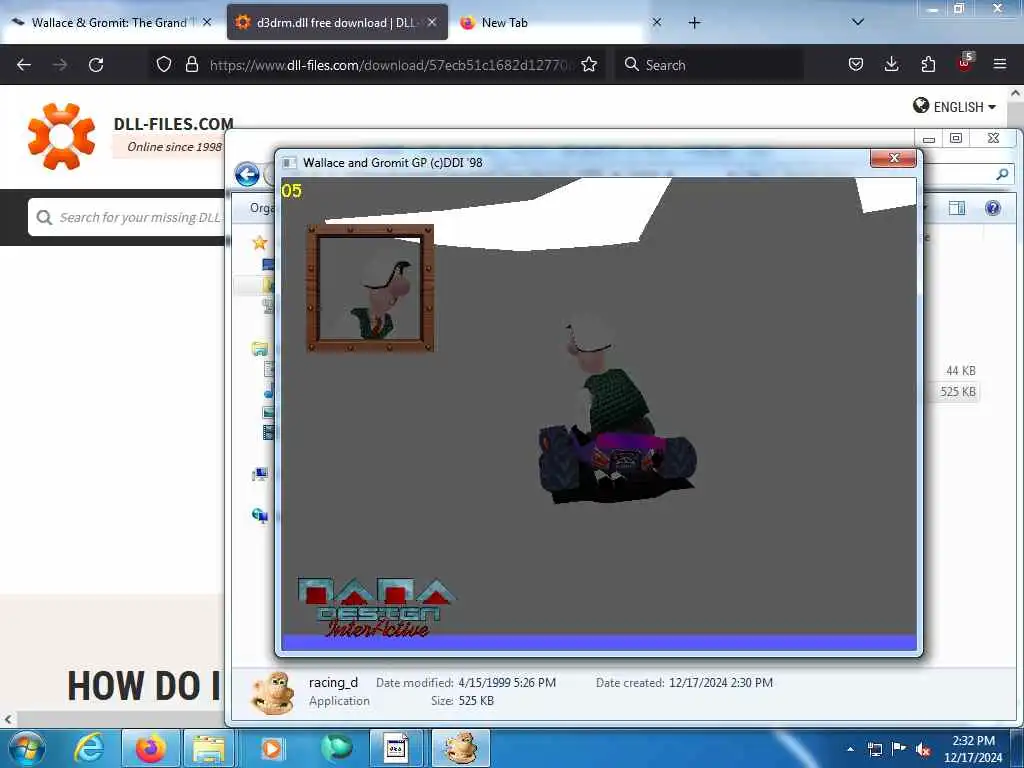Select the 525 KB file row
This screenshot has height=768, width=1024.
click(957, 392)
